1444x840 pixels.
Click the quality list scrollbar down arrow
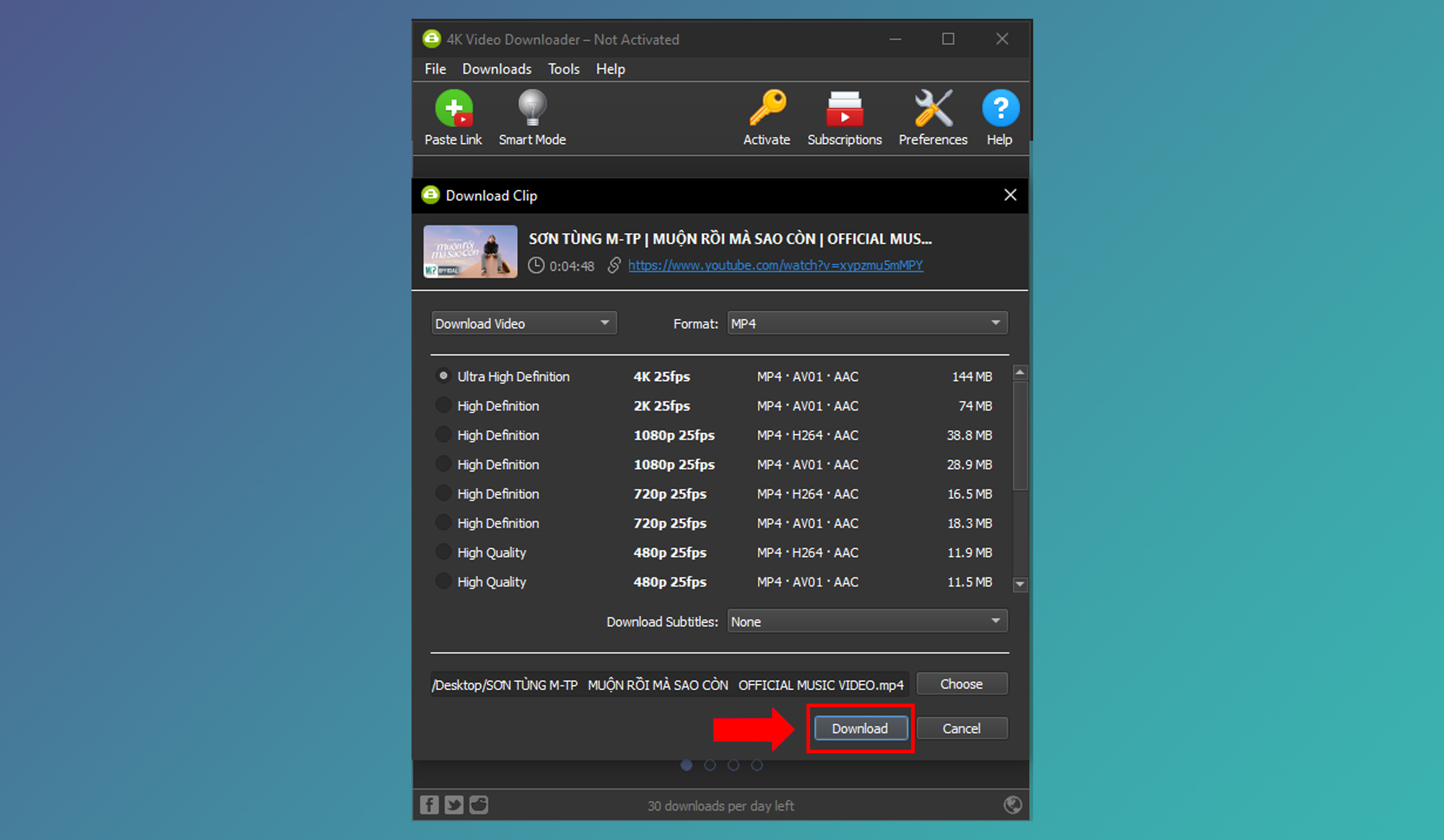(1019, 584)
